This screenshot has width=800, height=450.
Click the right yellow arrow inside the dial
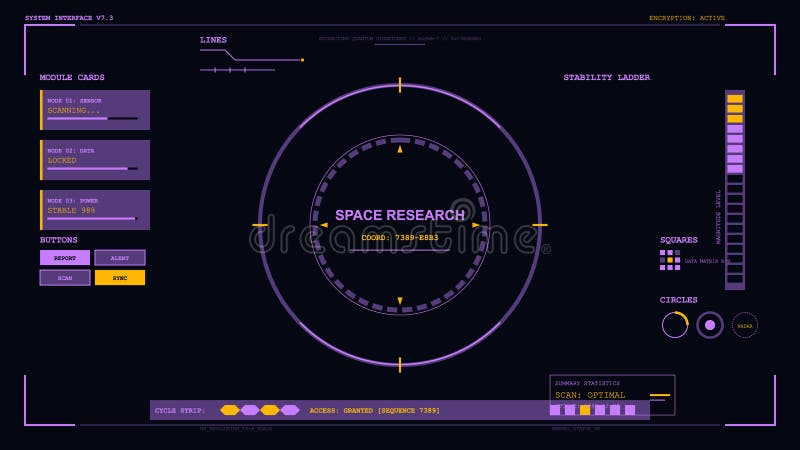tap(476, 225)
